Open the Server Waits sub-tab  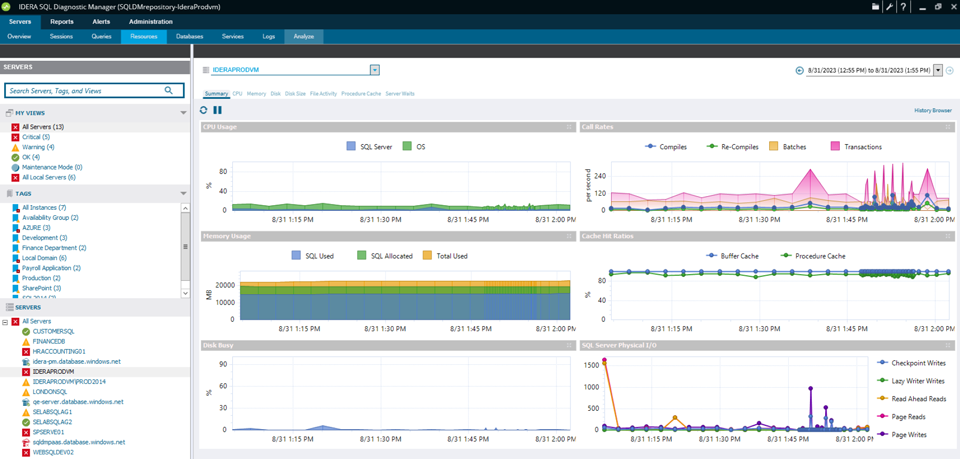point(400,93)
